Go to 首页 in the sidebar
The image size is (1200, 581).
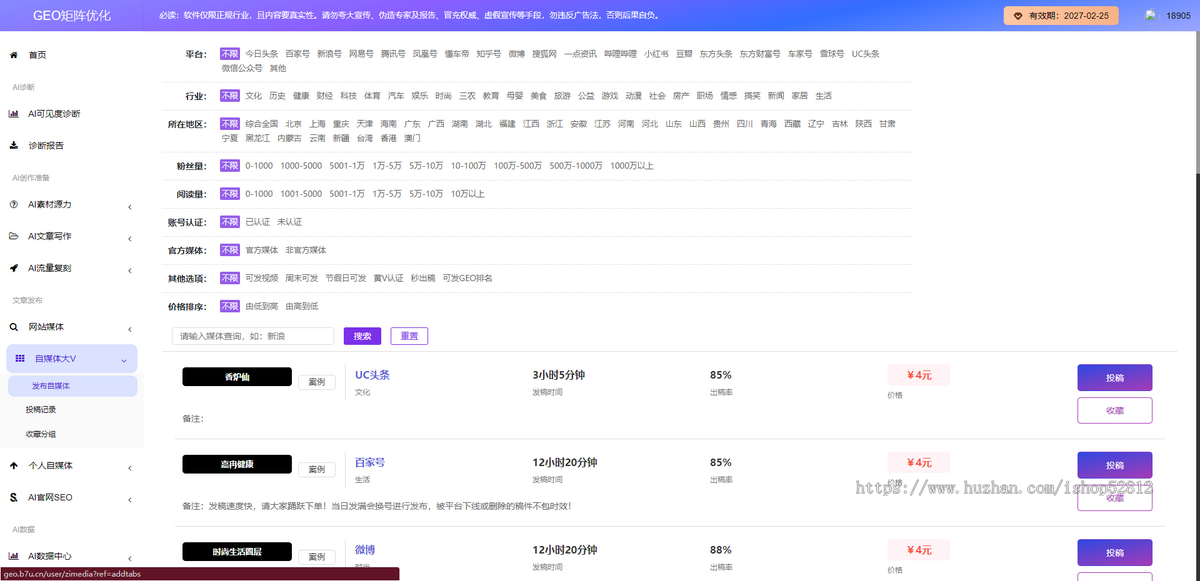point(37,55)
